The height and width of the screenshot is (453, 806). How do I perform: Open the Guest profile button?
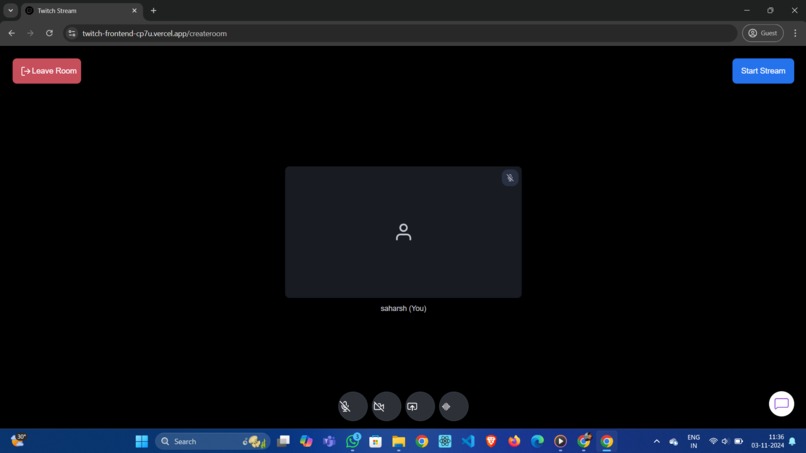763,33
